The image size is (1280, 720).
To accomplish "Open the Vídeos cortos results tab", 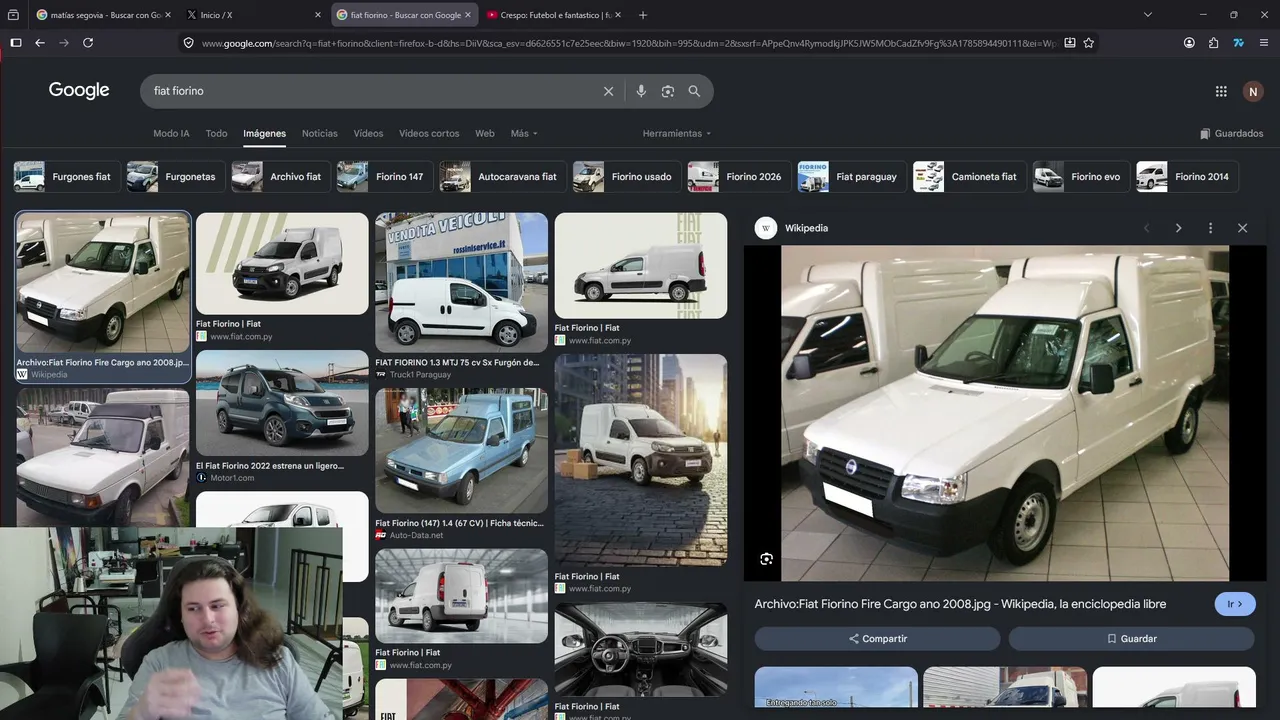I will tap(429, 133).
